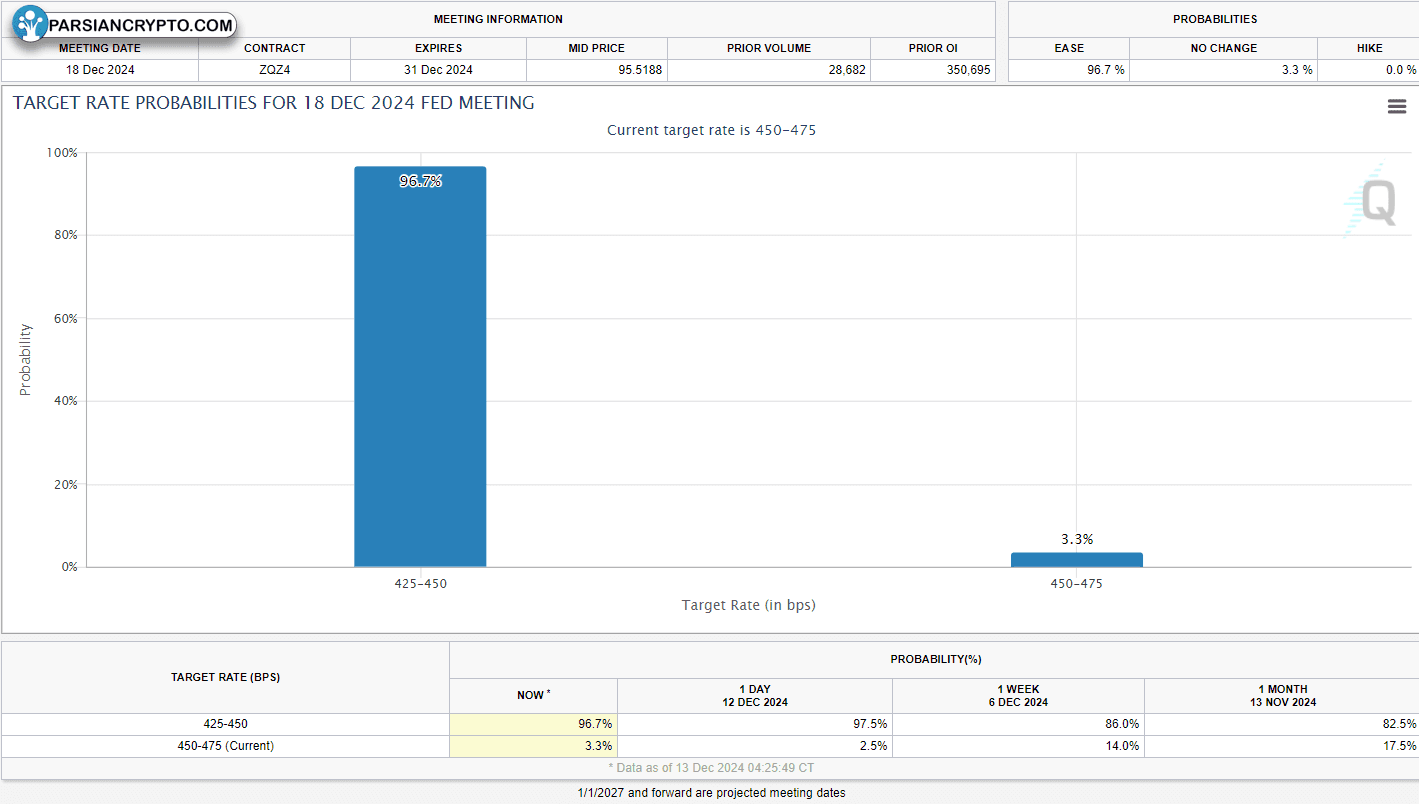Click the EASE probability header
The image size is (1419, 804).
pos(1069,48)
